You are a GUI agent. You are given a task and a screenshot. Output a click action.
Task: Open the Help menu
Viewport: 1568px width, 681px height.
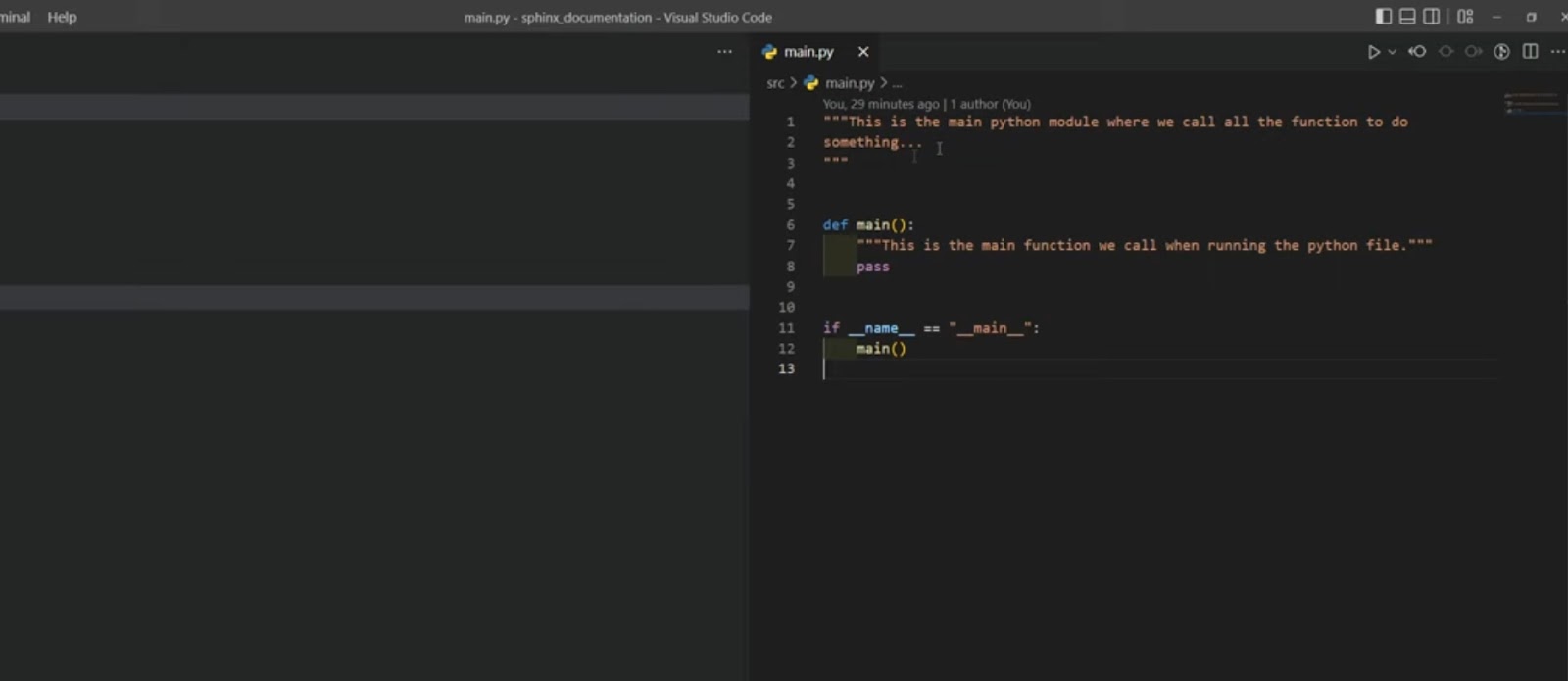pos(62,17)
